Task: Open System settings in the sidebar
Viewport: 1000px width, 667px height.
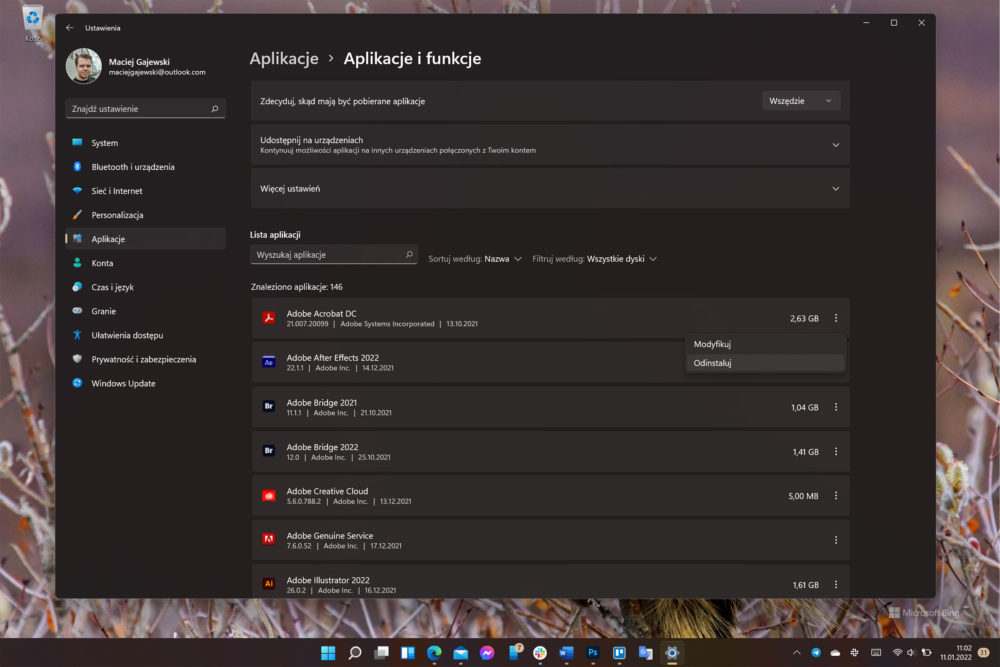Action: tap(145, 143)
